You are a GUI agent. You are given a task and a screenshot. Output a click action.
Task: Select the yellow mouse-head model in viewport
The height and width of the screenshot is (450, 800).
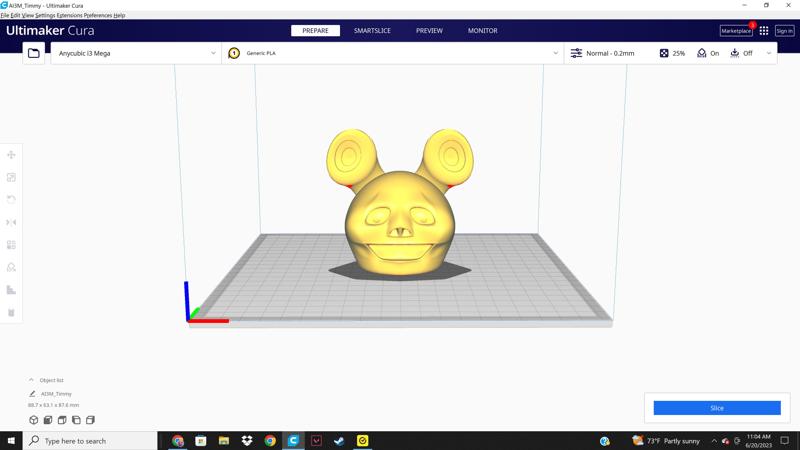click(x=399, y=224)
